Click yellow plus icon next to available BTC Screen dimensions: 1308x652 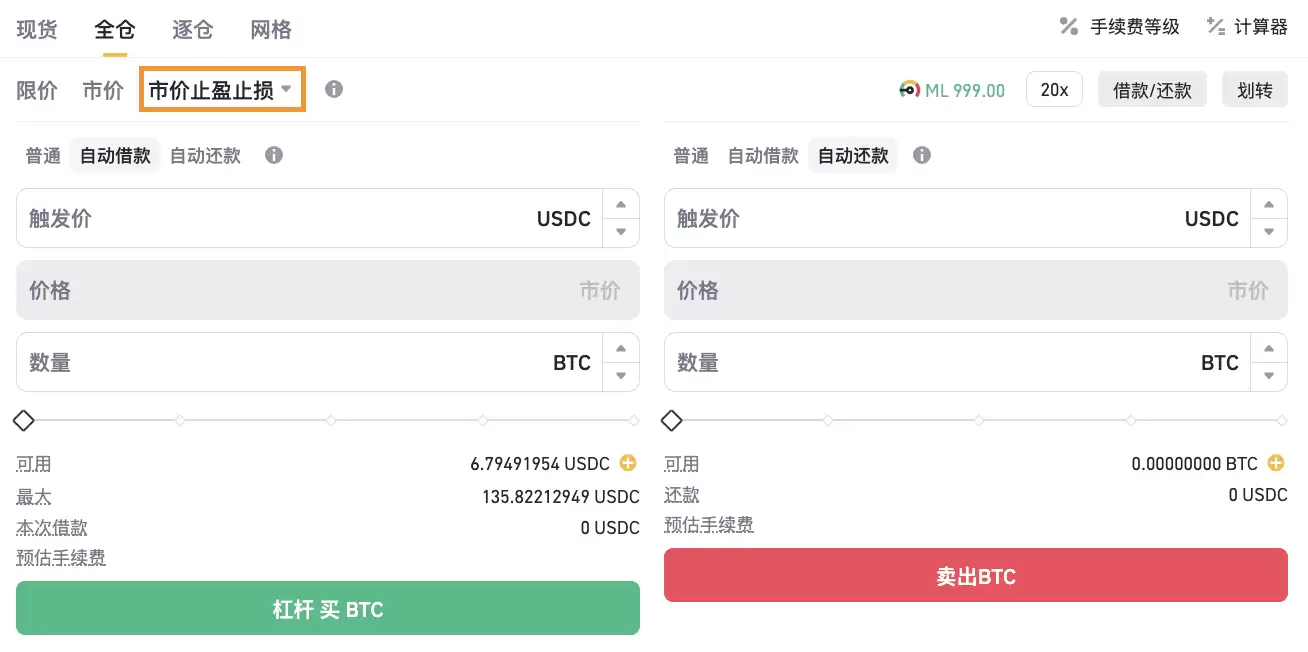pyautogui.click(x=1276, y=463)
